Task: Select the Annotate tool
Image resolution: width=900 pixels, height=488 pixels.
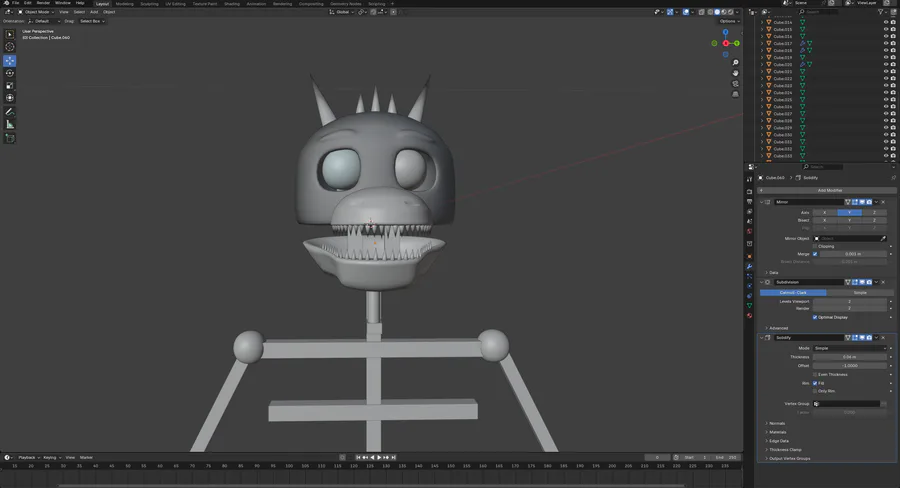Action: [10, 112]
